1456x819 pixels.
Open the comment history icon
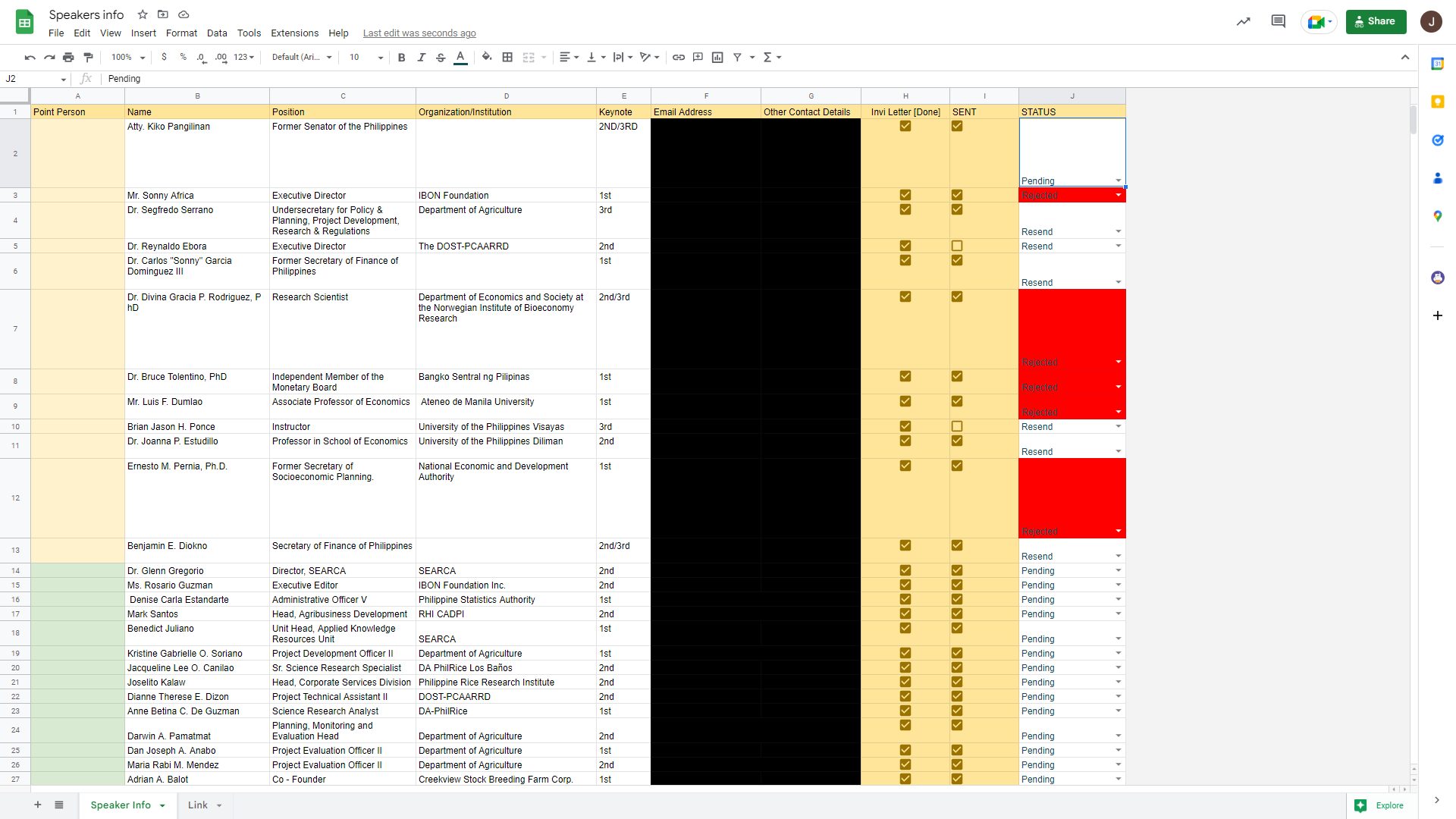1278,21
